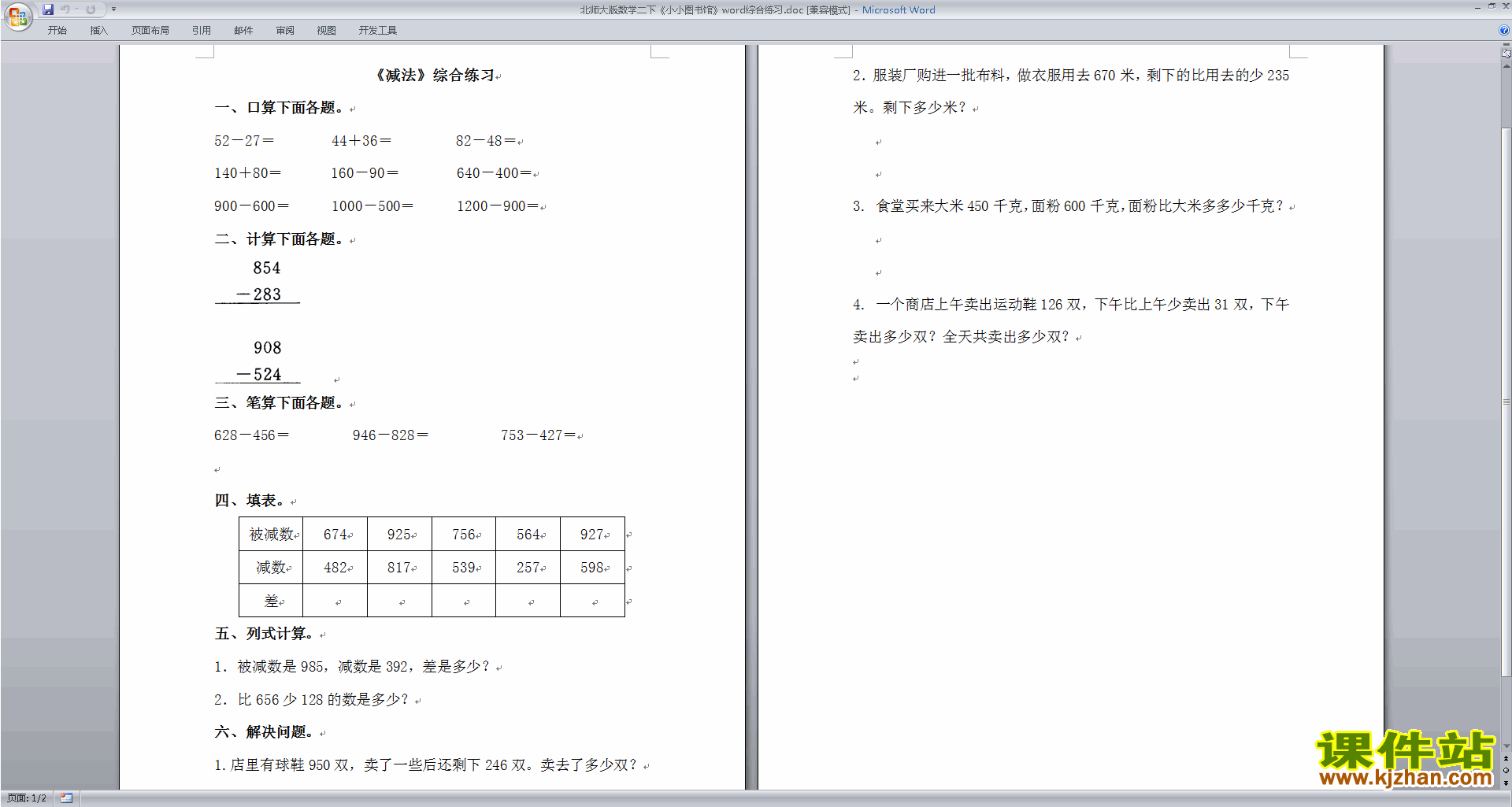The height and width of the screenshot is (807, 1512).
Task: Click the equation 946－828＝
Action: (x=391, y=435)
